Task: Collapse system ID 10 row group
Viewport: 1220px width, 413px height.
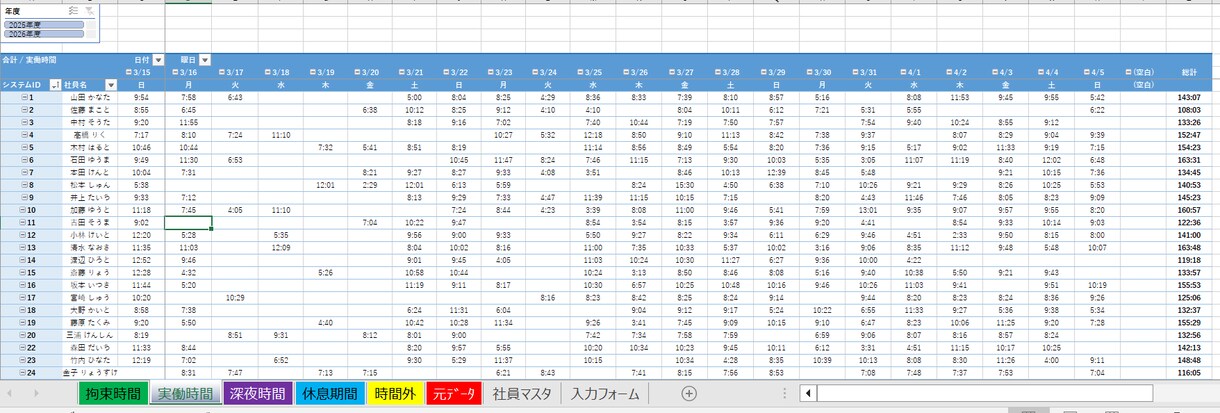Action: [x=23, y=210]
